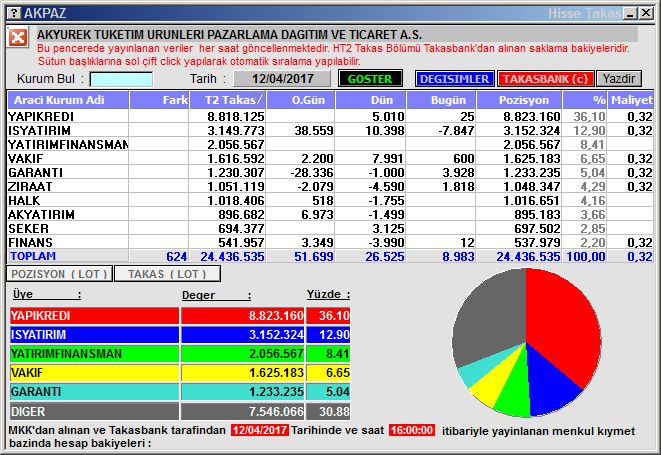Image resolution: width=661 pixels, height=455 pixels.
Task: Click Bugün value -7.847
Action: (456, 130)
